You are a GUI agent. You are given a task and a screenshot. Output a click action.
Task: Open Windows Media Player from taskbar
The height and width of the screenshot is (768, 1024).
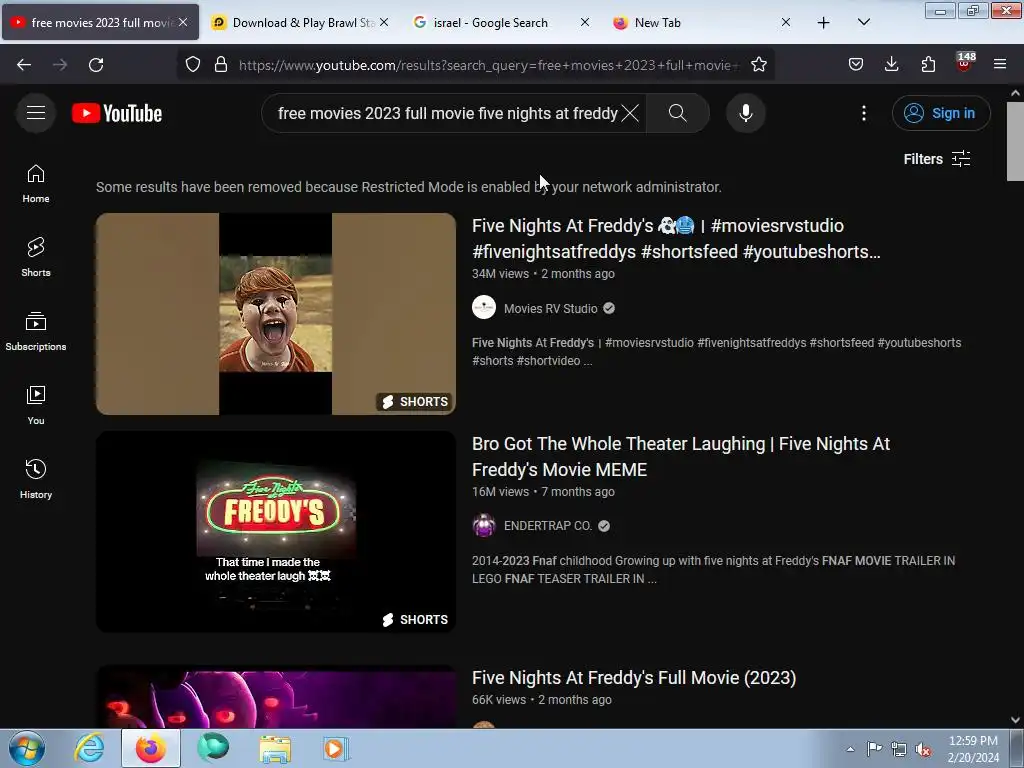[x=336, y=748]
